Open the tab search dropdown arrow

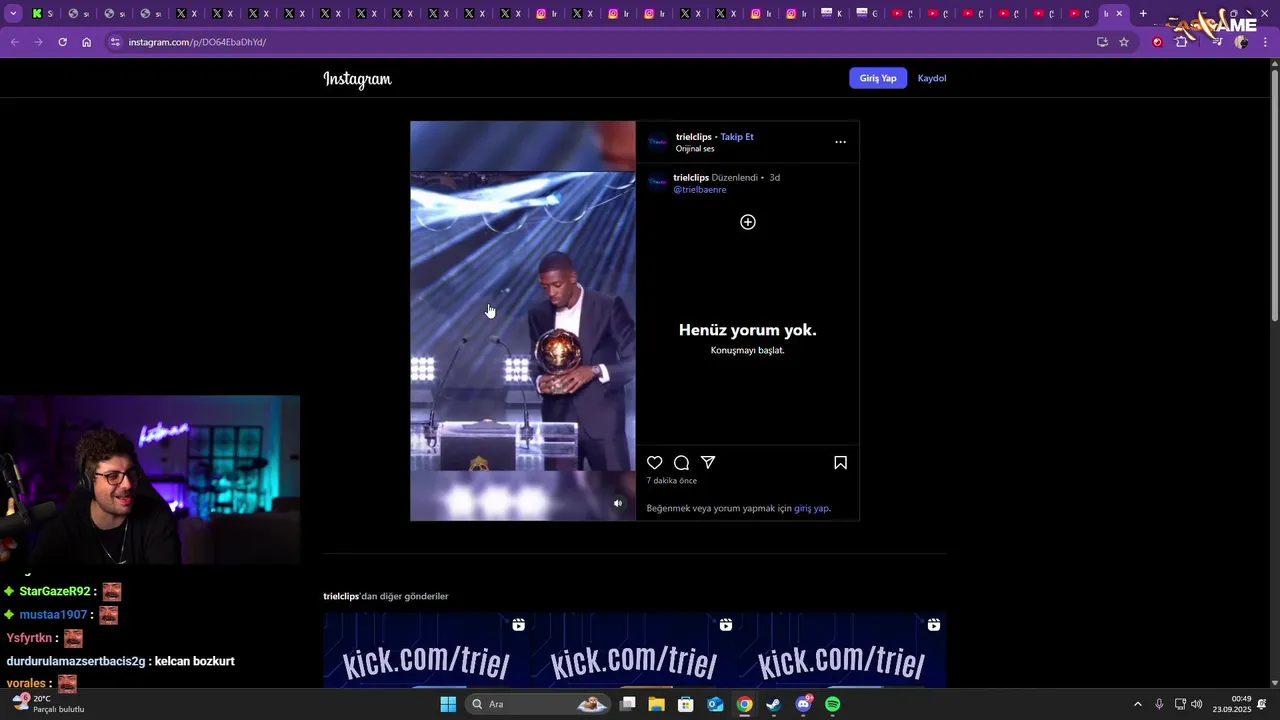(x=13, y=13)
